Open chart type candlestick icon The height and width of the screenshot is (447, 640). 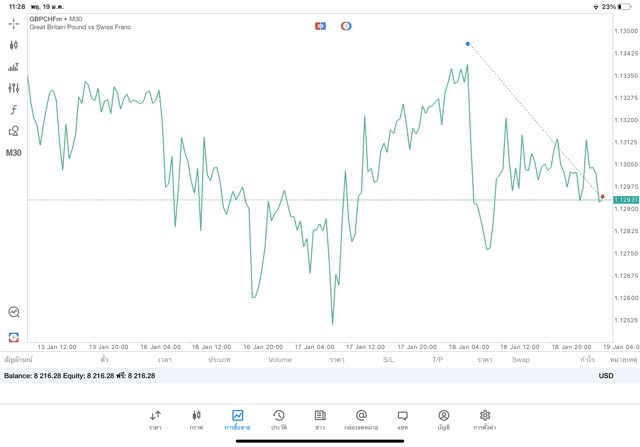click(x=13, y=45)
